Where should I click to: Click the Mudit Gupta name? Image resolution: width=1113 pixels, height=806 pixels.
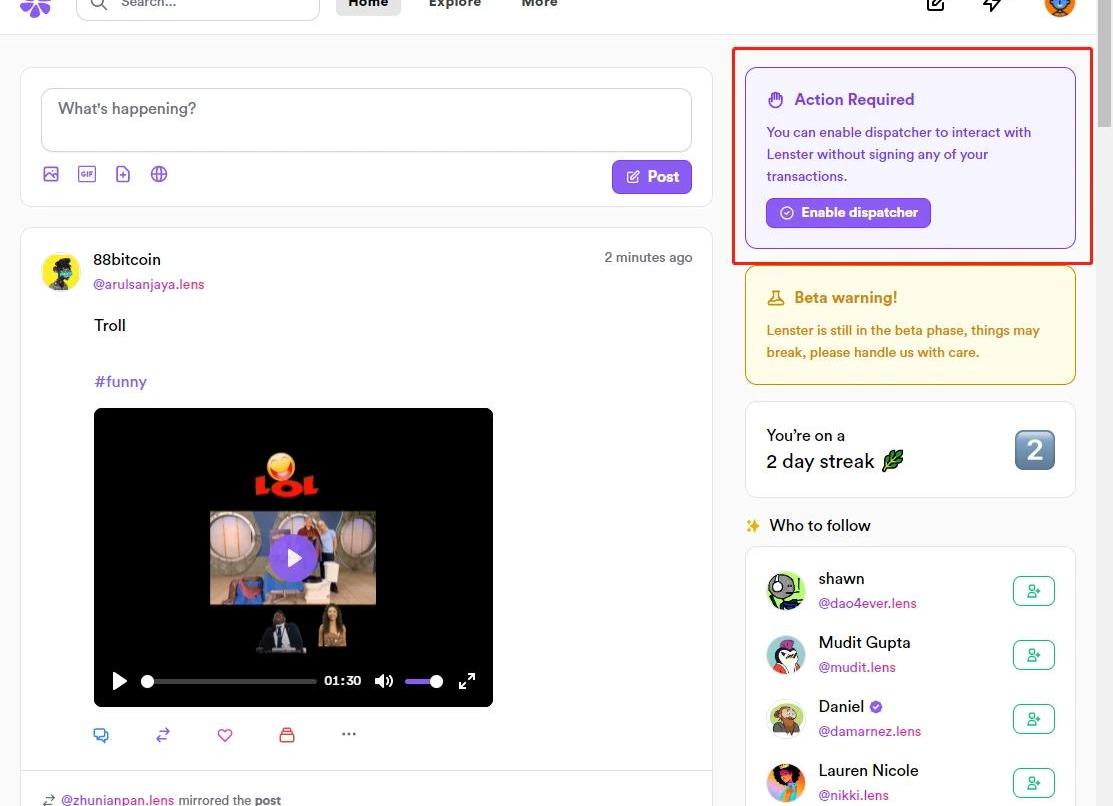click(865, 643)
